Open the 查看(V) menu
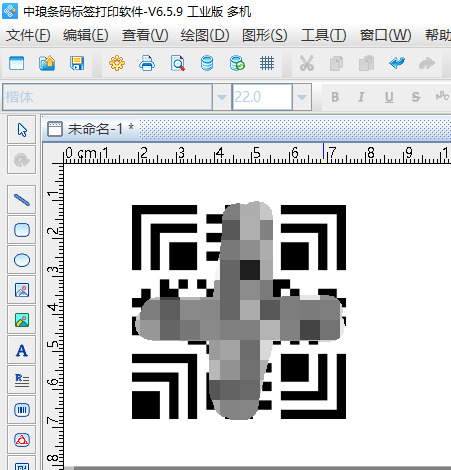This screenshot has width=451, height=470. [145, 35]
